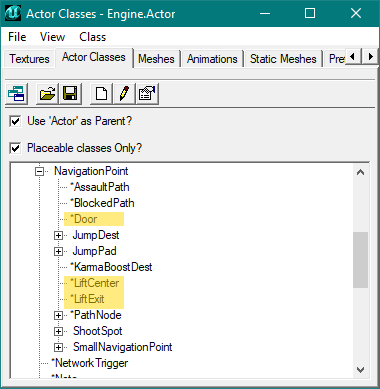Select the *KarmaBoostDest class

coord(111,267)
